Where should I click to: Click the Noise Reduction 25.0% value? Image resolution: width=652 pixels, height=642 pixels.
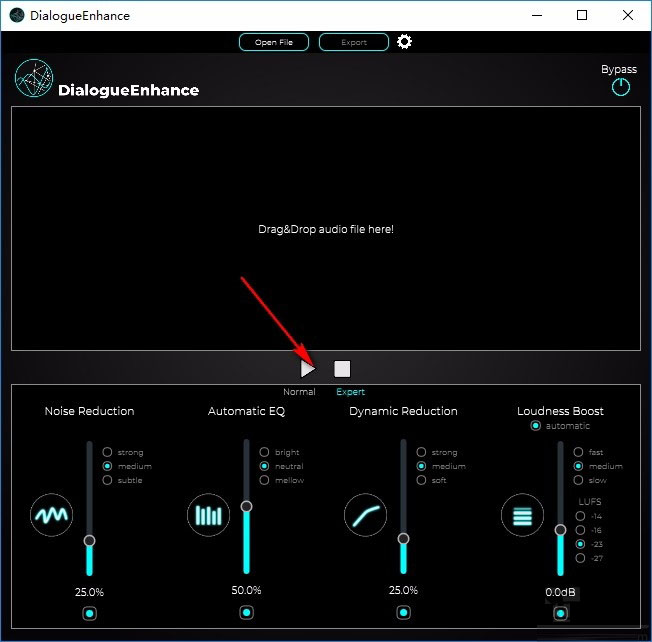tap(89, 592)
